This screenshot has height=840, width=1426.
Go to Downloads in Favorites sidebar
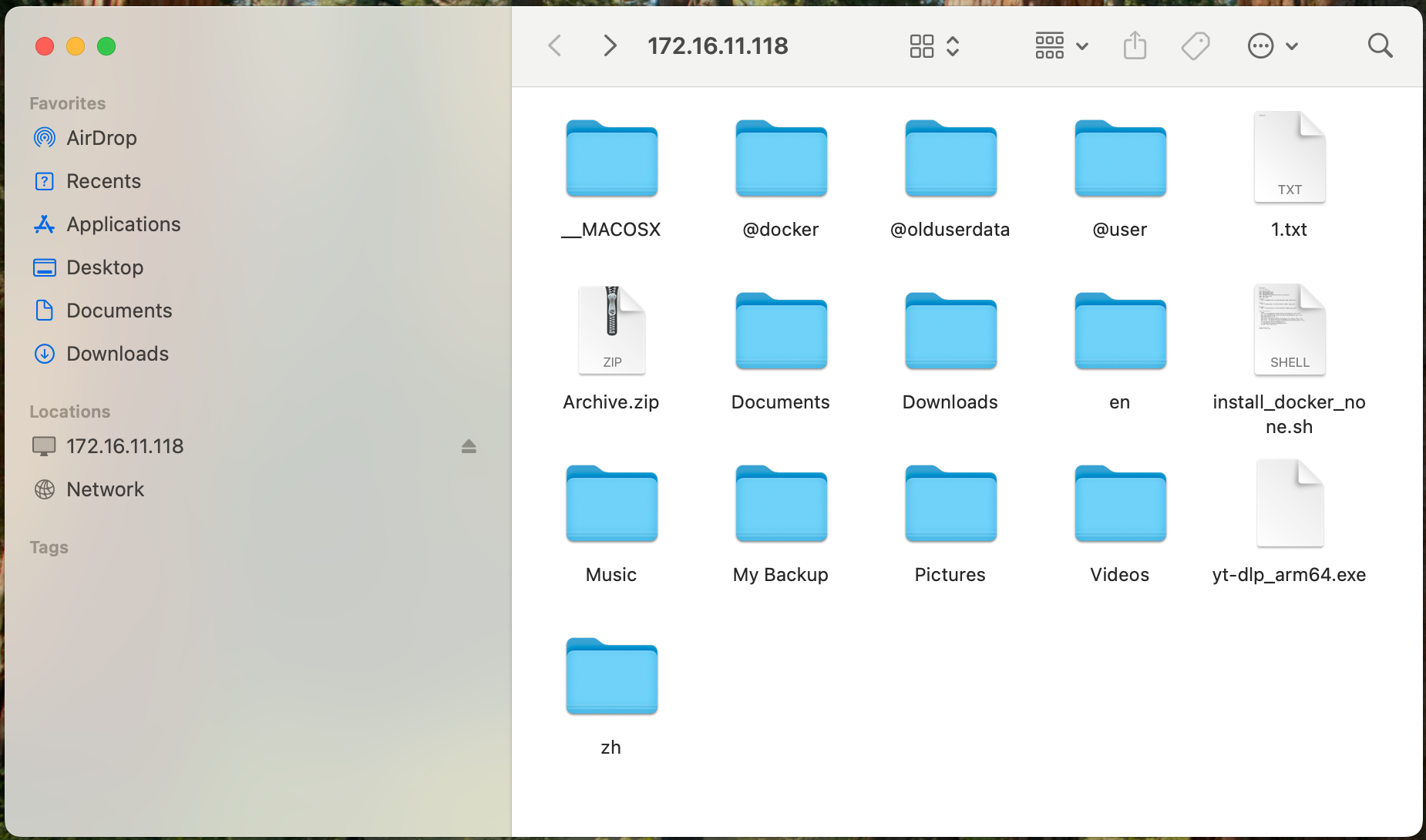117,354
